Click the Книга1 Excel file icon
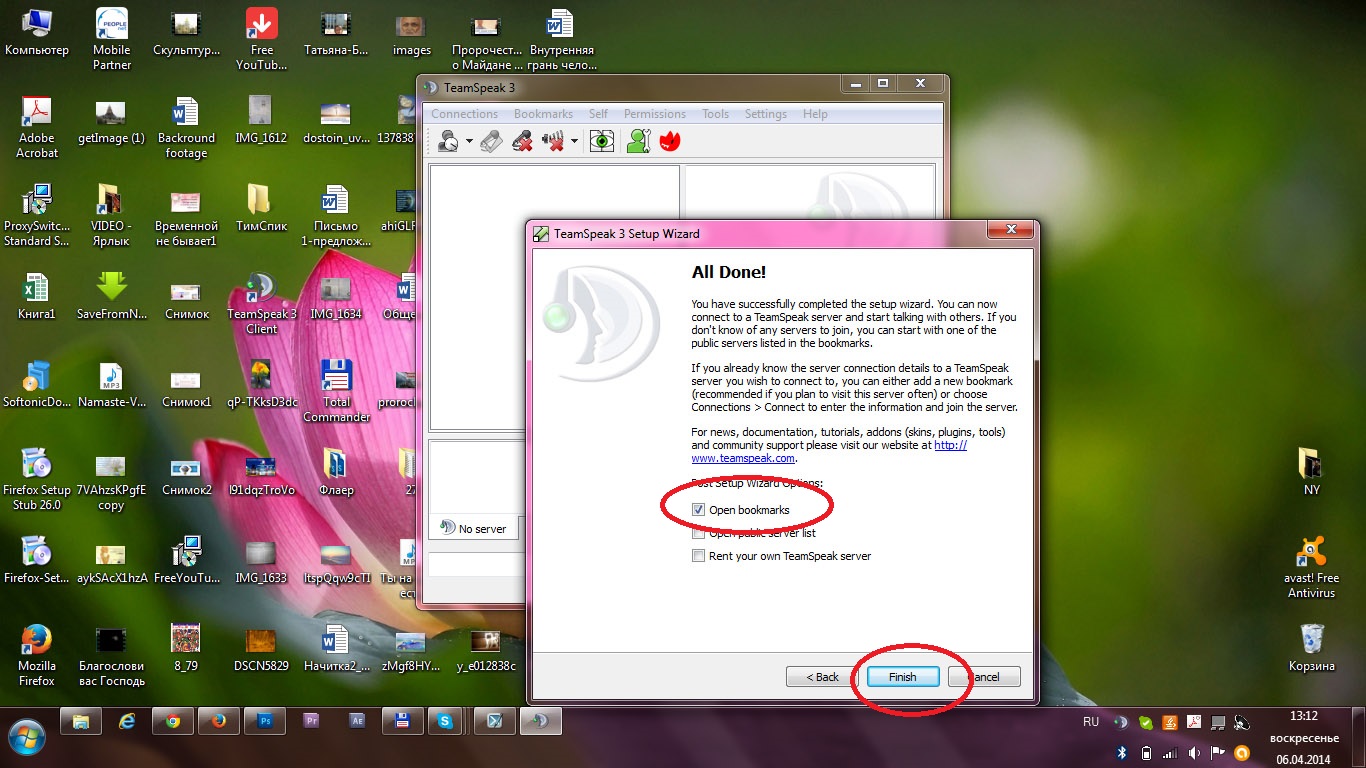 37,295
